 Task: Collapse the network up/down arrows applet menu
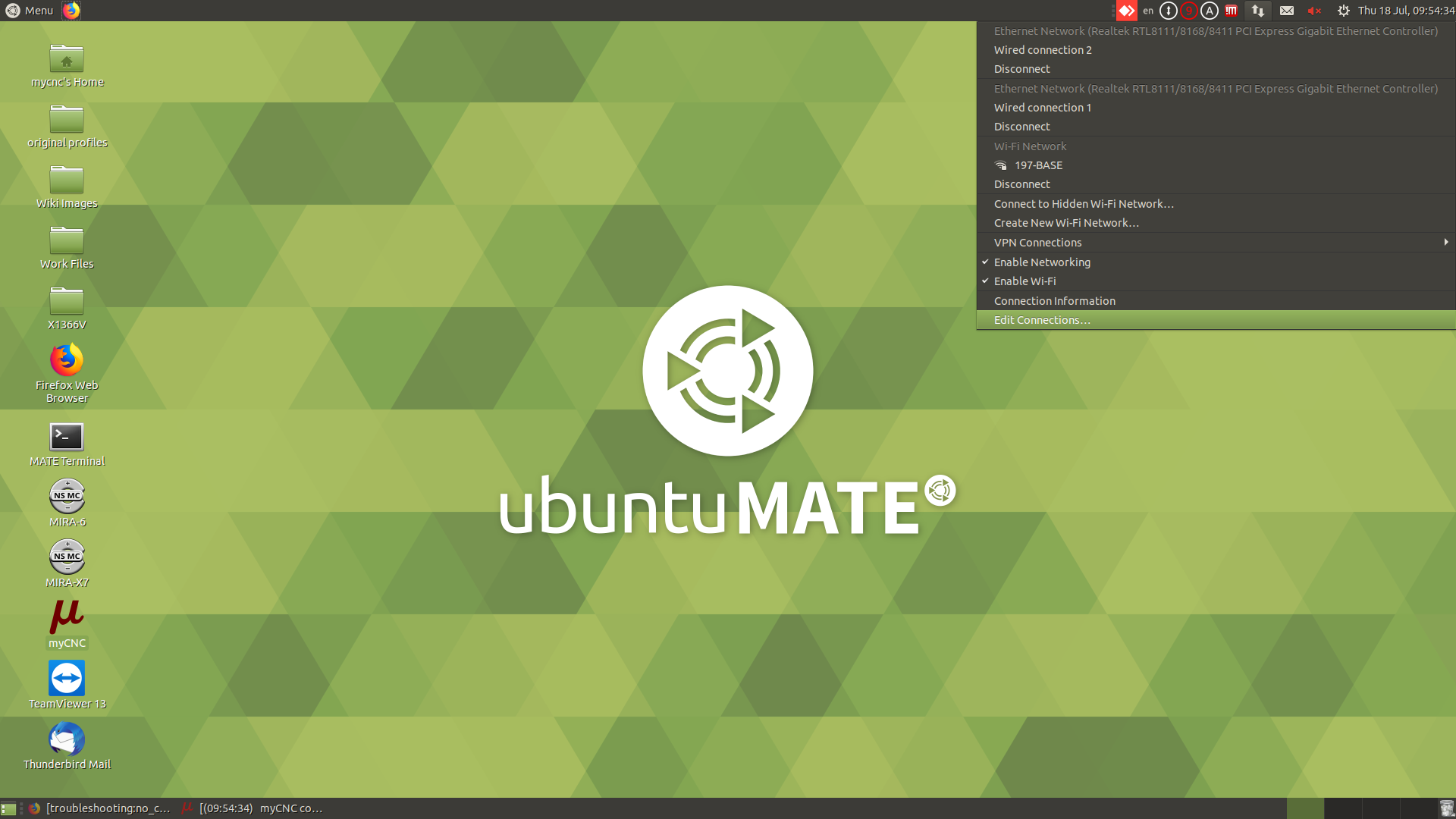(x=1258, y=11)
